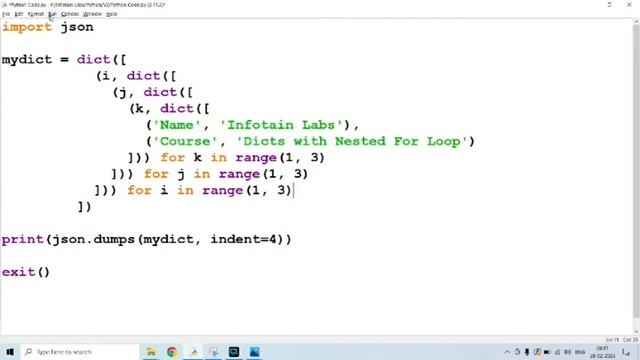Open the Snipping tool taskbar icon
This screenshot has height=360, width=640.
click(x=213, y=352)
